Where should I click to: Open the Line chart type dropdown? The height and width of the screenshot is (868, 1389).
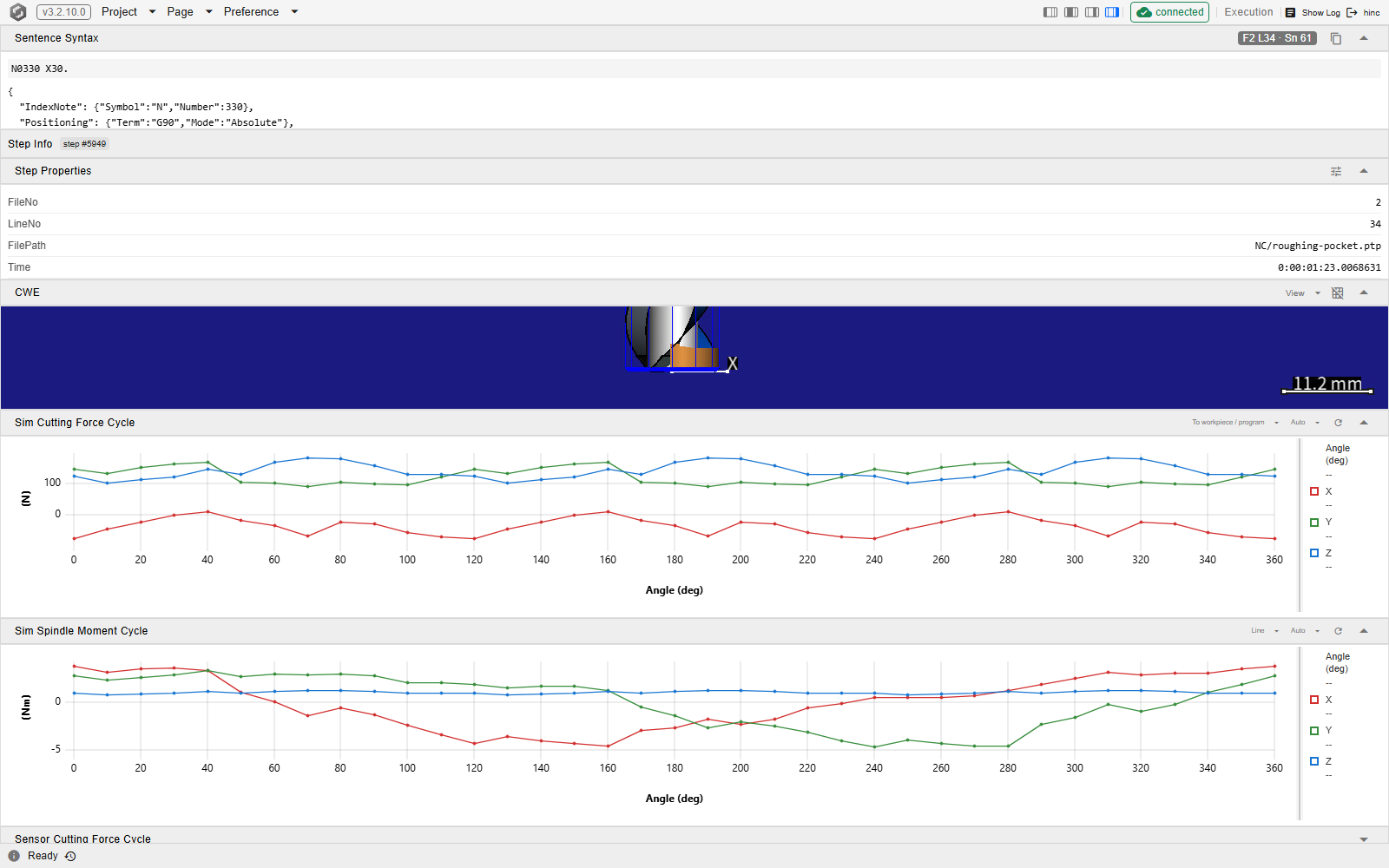coord(1264,631)
